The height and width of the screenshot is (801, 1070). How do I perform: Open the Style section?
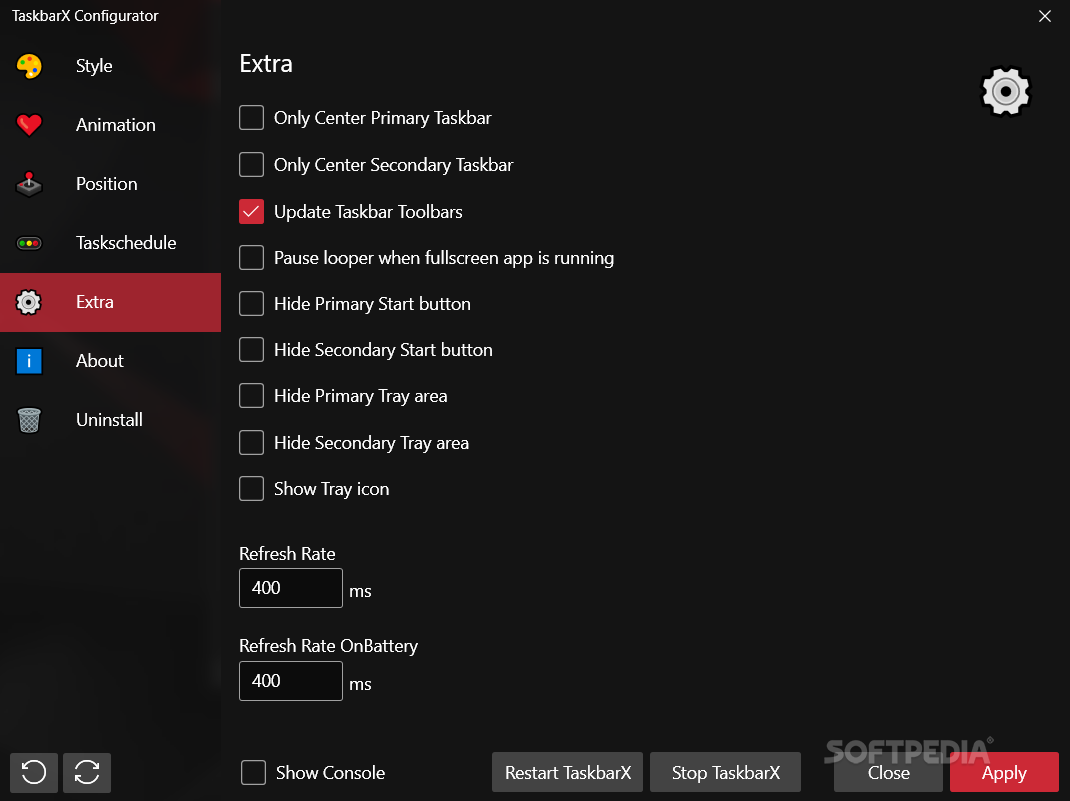(x=111, y=66)
